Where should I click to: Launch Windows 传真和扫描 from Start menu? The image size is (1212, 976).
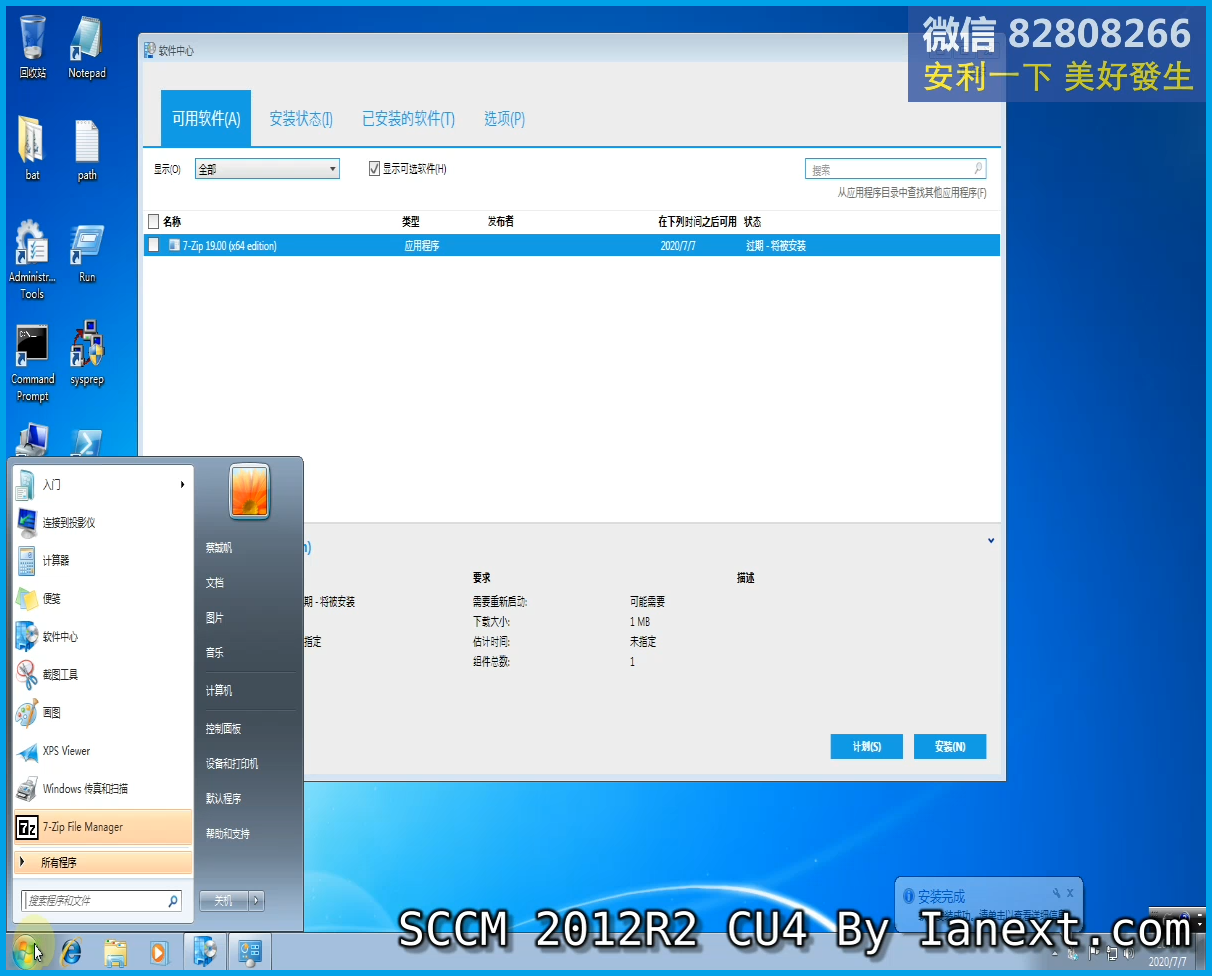(x=102, y=788)
